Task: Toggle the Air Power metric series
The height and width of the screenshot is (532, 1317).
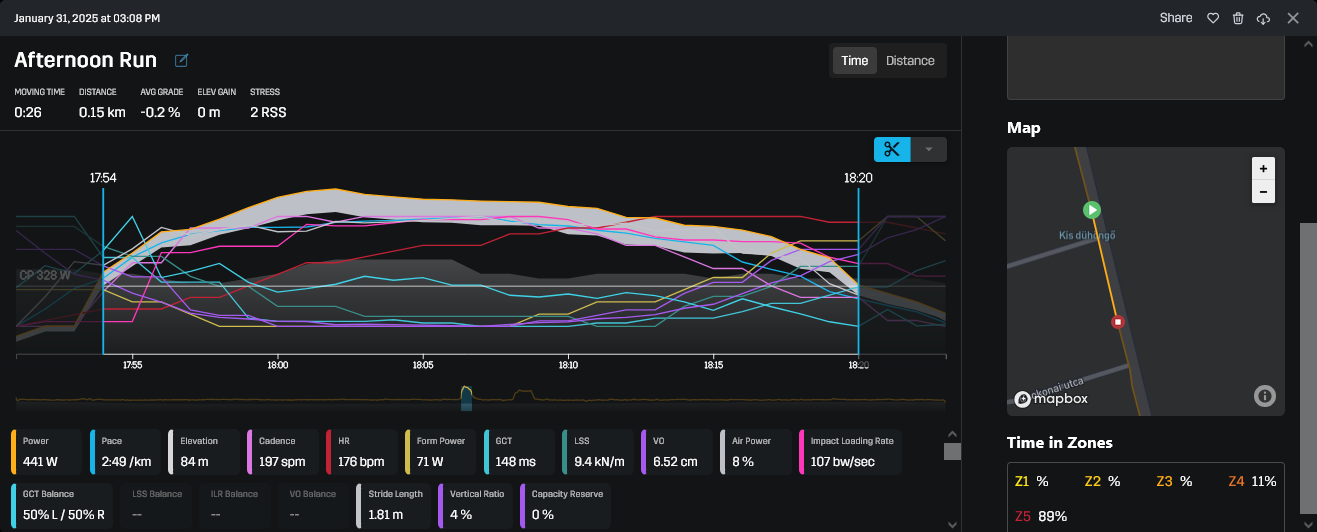Action: [756, 452]
